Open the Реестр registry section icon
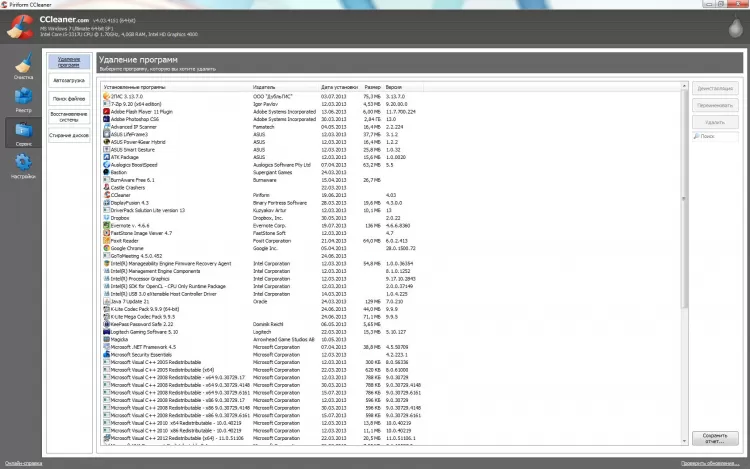 [23, 97]
